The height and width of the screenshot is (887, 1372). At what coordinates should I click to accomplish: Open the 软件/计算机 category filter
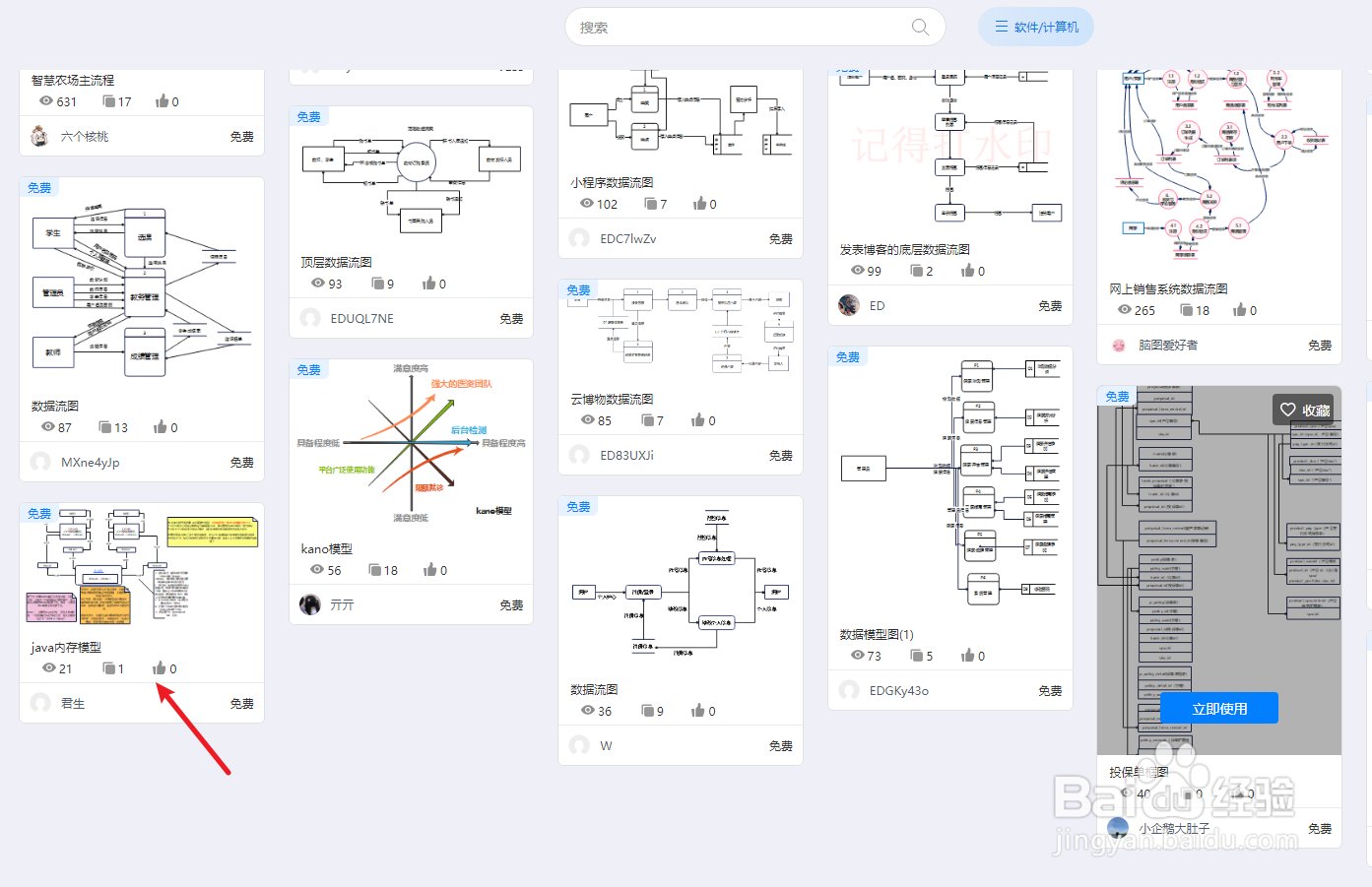pos(1035,27)
